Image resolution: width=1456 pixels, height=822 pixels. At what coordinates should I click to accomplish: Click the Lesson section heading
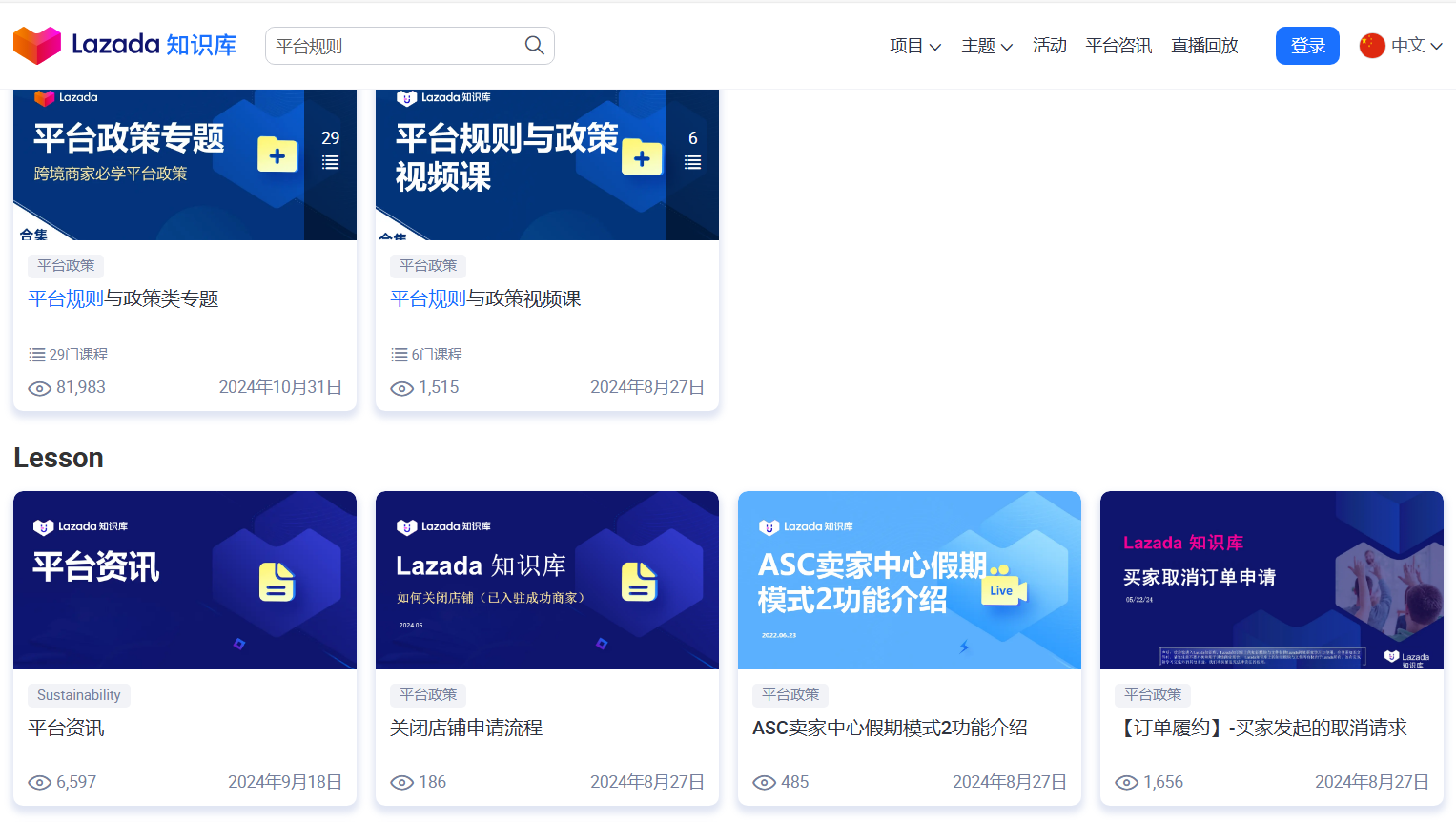[x=58, y=458]
